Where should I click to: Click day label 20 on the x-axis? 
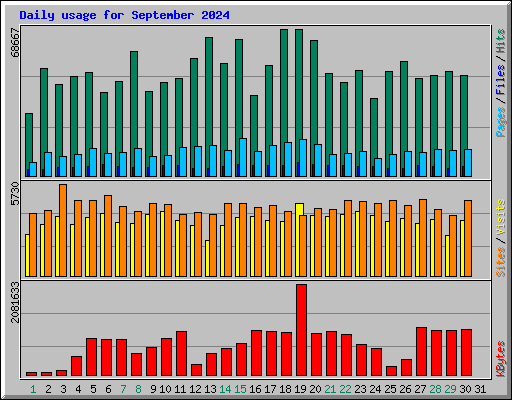(x=315, y=389)
